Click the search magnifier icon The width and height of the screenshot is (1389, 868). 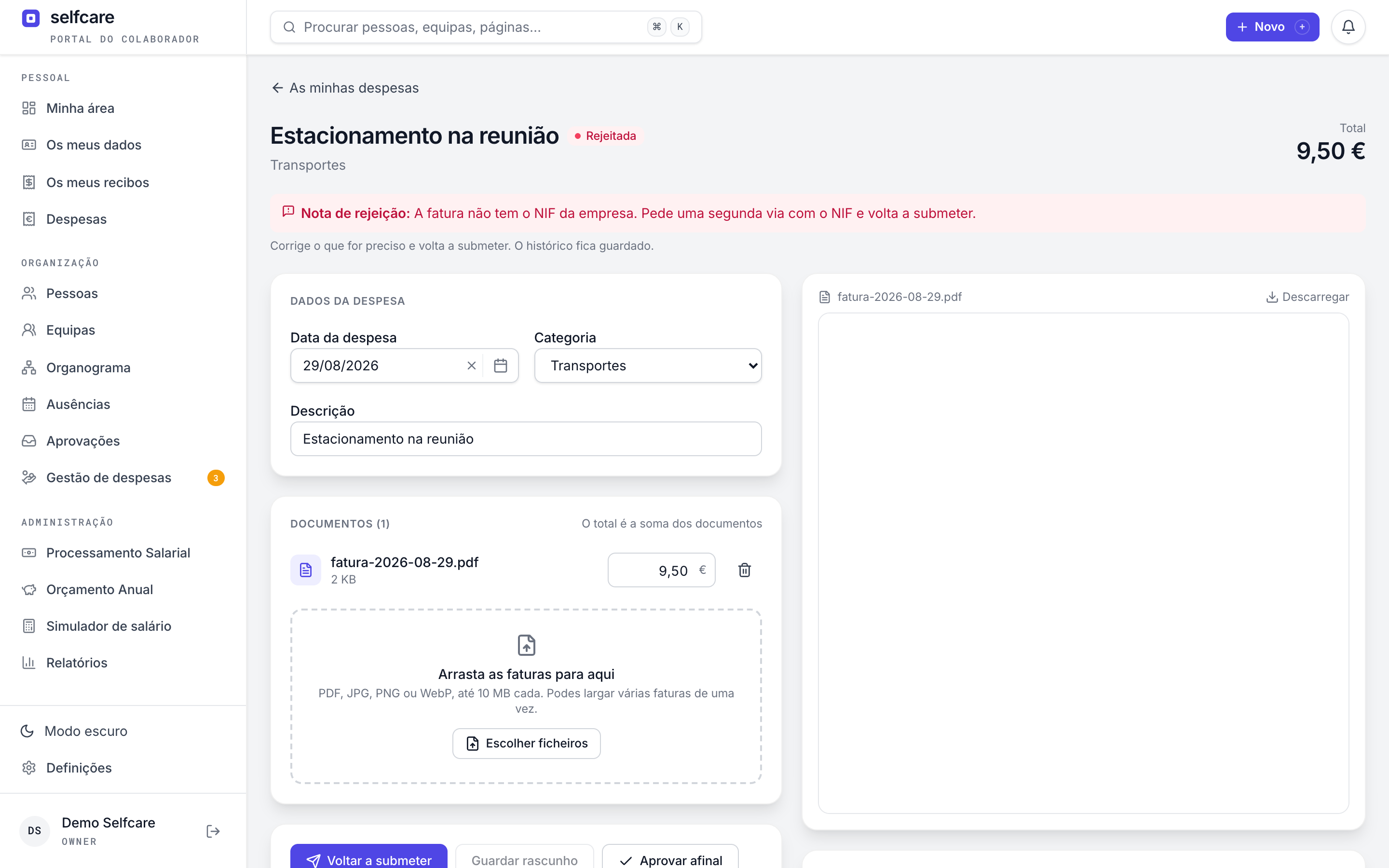point(289,27)
